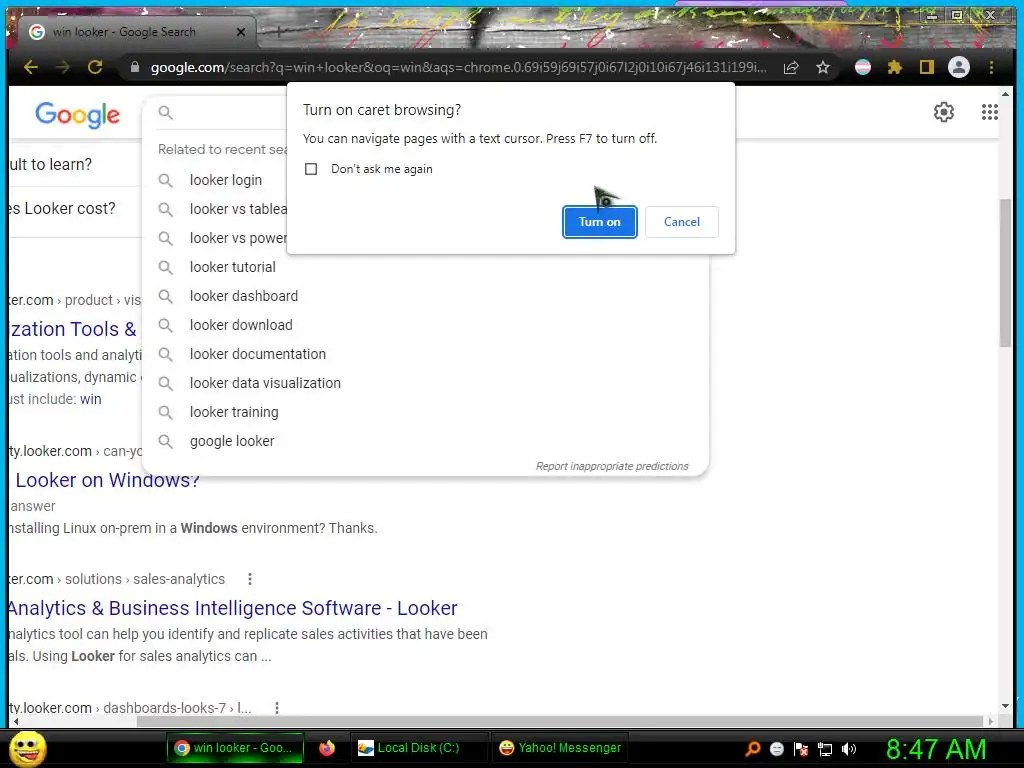Click the search box magnifier icon
Image resolution: width=1024 pixels, height=768 pixels.
click(x=166, y=112)
